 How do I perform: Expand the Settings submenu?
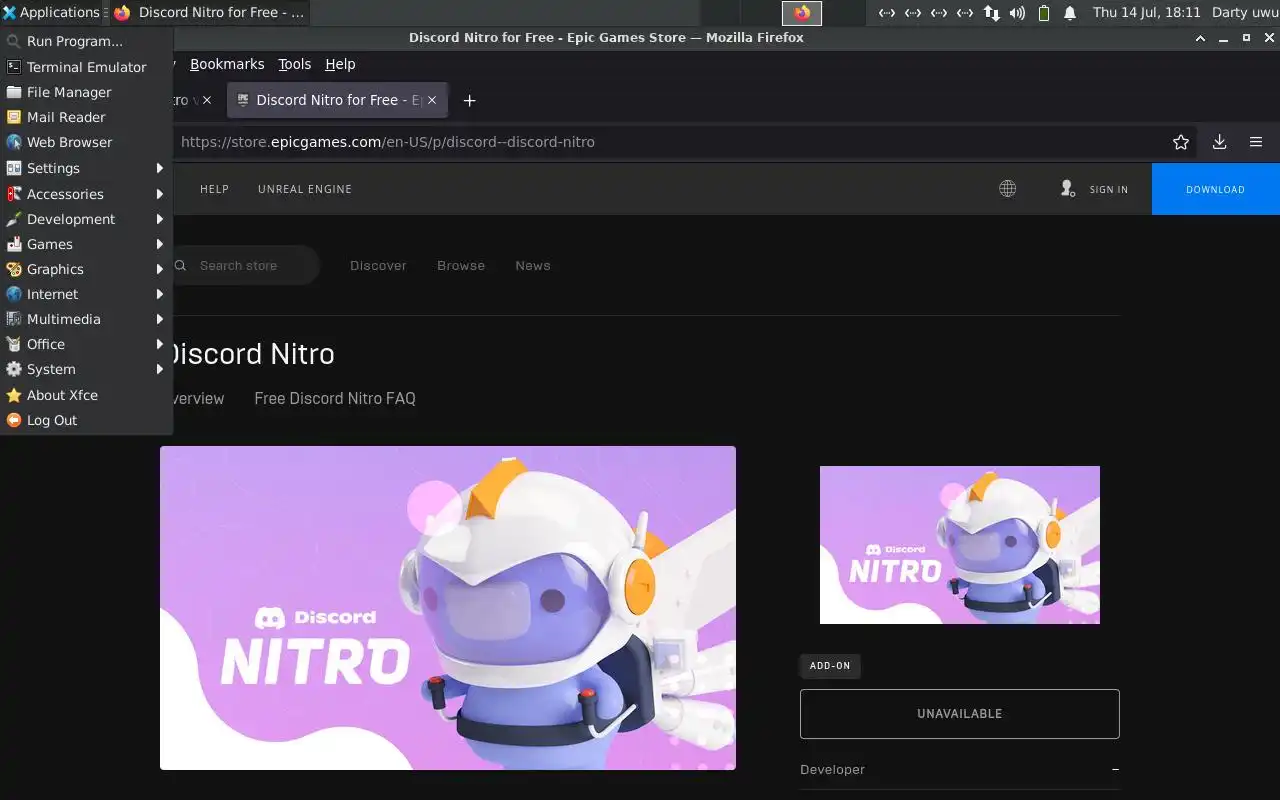pyautogui.click(x=86, y=168)
